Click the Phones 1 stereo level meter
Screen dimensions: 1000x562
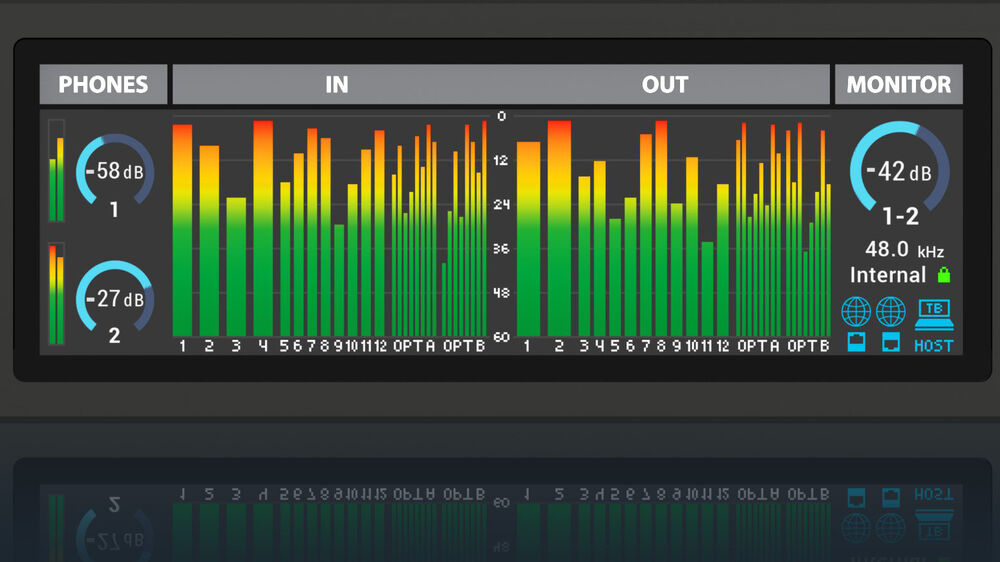pyautogui.click(x=56, y=171)
